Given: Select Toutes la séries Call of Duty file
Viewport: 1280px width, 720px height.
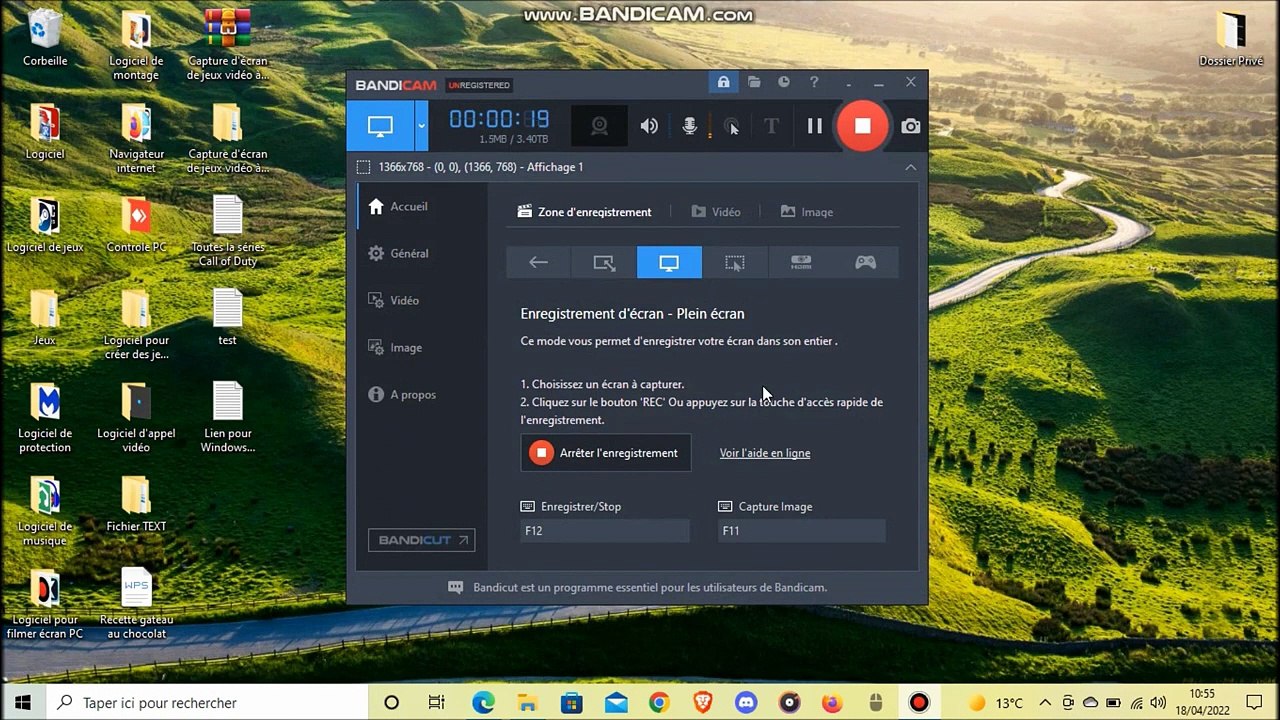Looking at the screenshot, I should point(228,232).
